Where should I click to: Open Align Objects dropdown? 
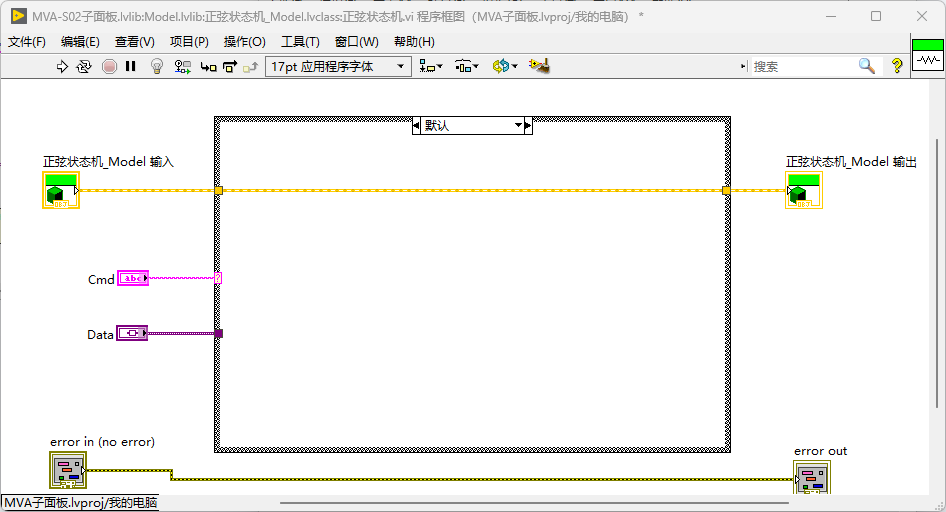click(431, 66)
